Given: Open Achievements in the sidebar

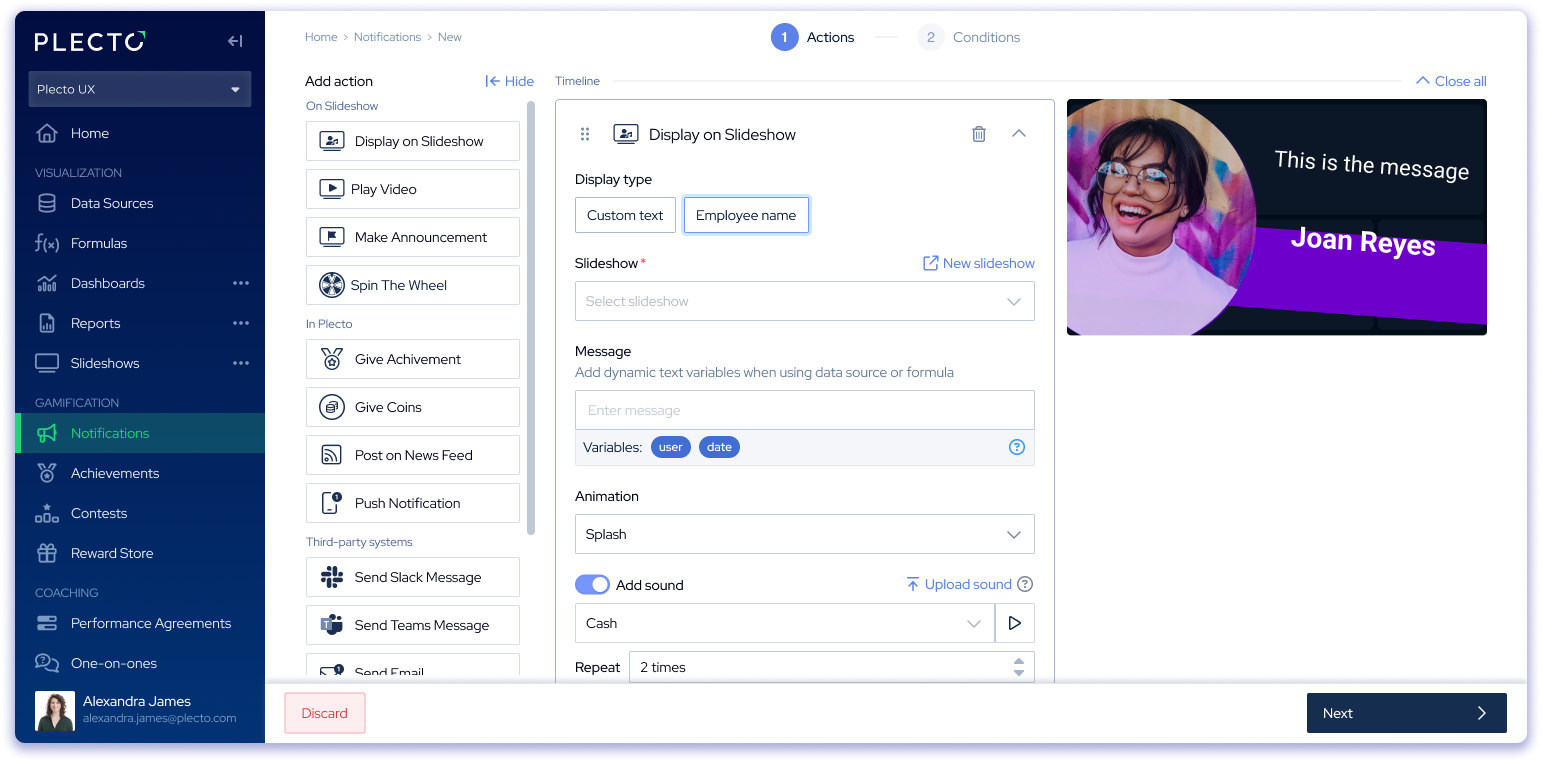Looking at the screenshot, I should [115, 473].
